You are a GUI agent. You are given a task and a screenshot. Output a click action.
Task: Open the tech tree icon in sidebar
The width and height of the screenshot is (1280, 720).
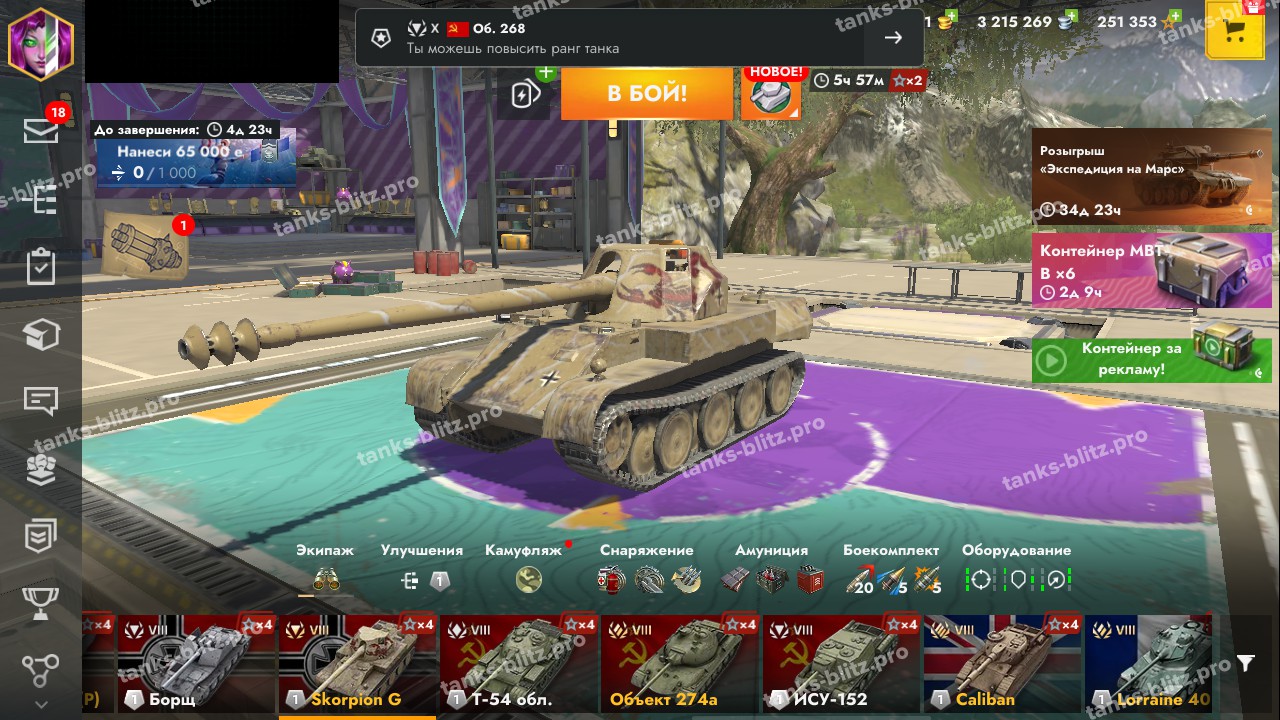point(41,671)
